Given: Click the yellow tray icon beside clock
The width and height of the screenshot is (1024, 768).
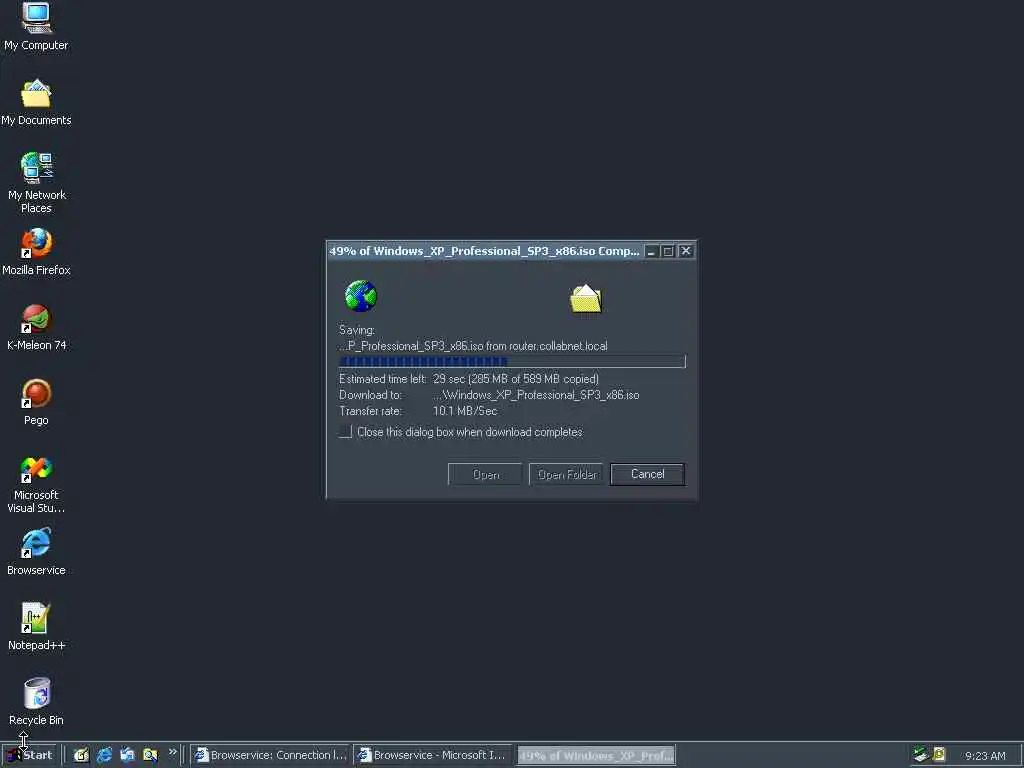Looking at the screenshot, I should click(x=939, y=754).
